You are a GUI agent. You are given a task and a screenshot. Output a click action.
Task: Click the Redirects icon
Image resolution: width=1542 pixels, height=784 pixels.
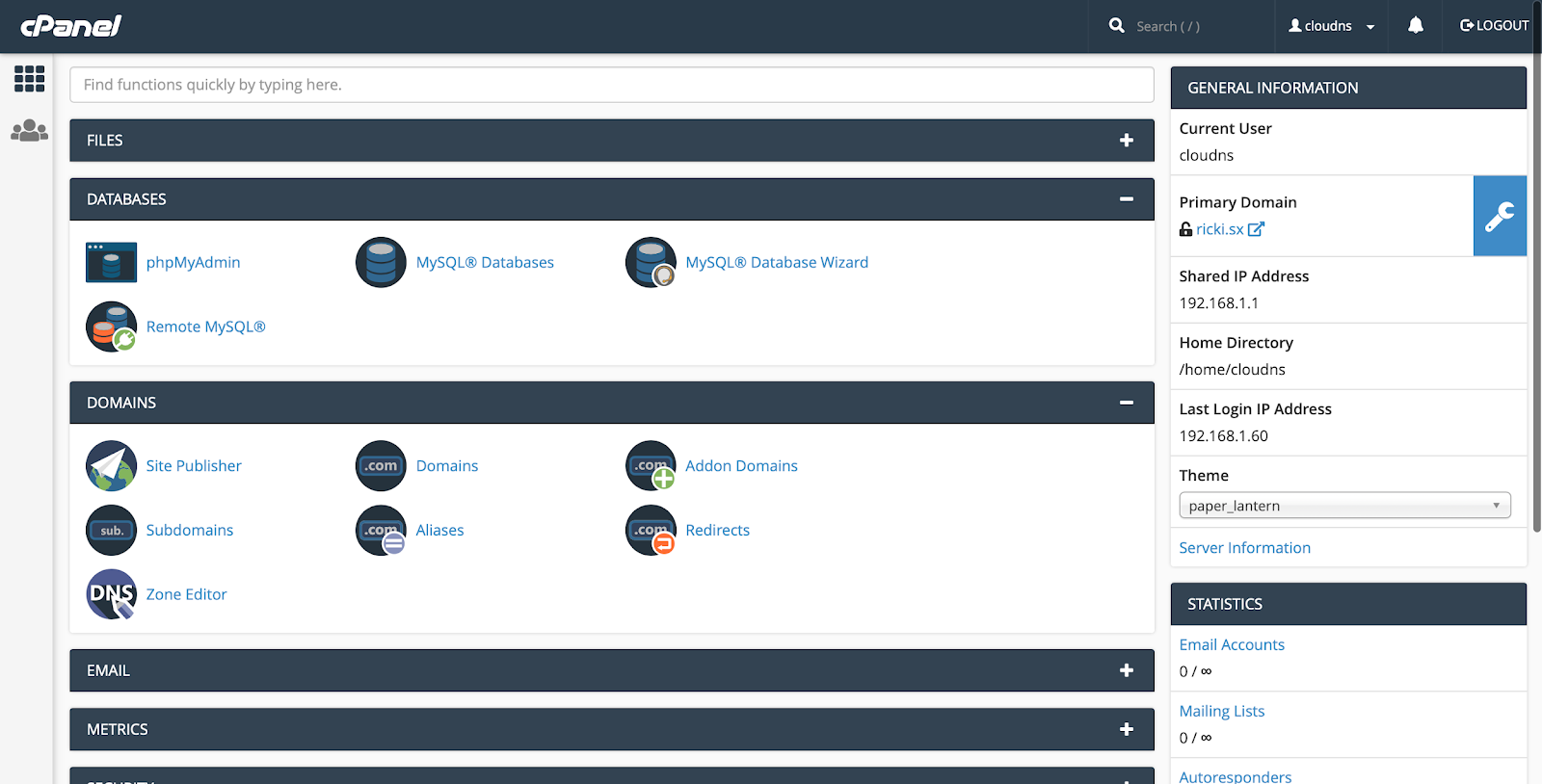651,530
